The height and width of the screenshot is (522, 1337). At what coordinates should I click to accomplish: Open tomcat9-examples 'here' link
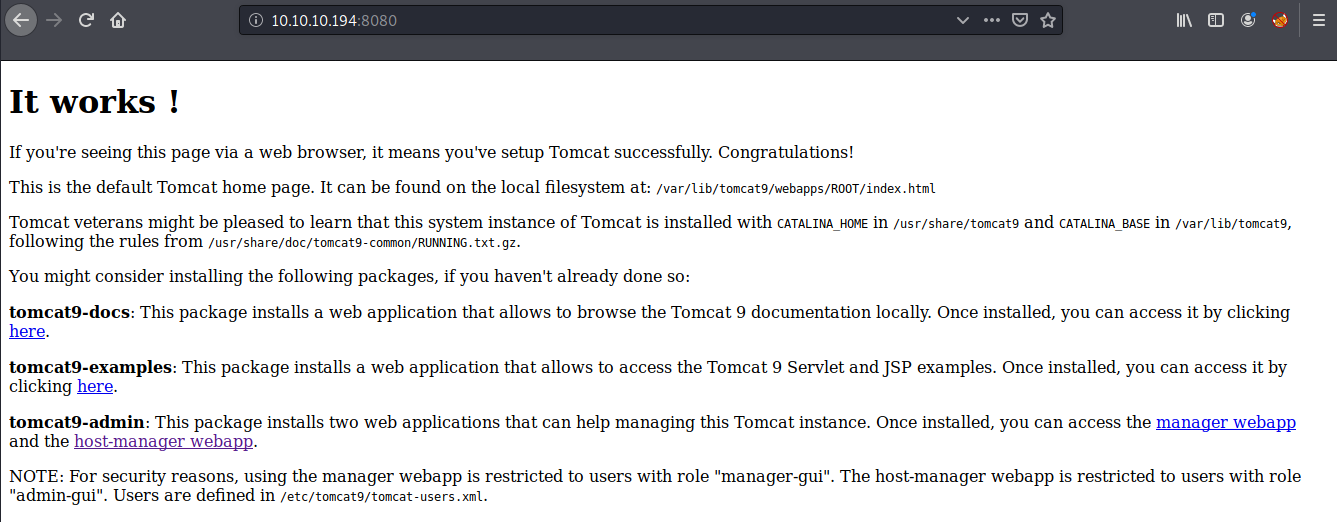click(95, 386)
